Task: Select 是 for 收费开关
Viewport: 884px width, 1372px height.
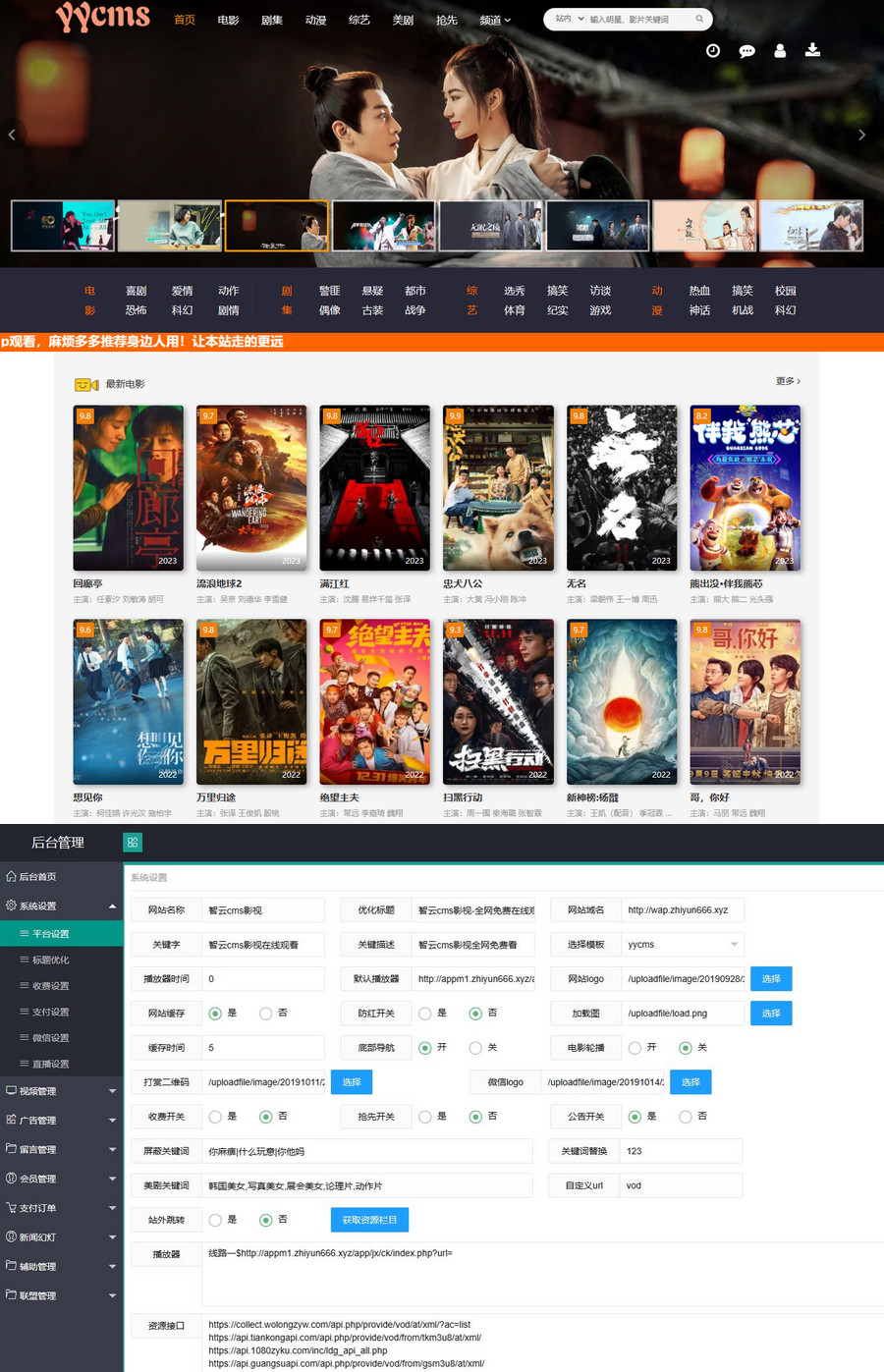Action: point(215,1117)
